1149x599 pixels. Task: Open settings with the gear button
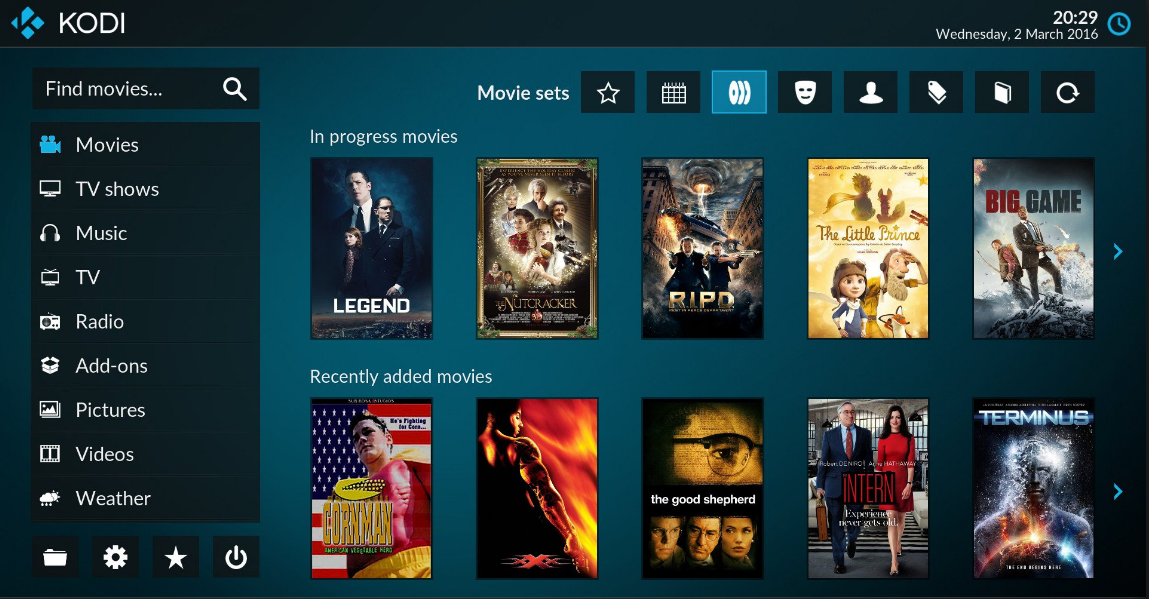115,557
